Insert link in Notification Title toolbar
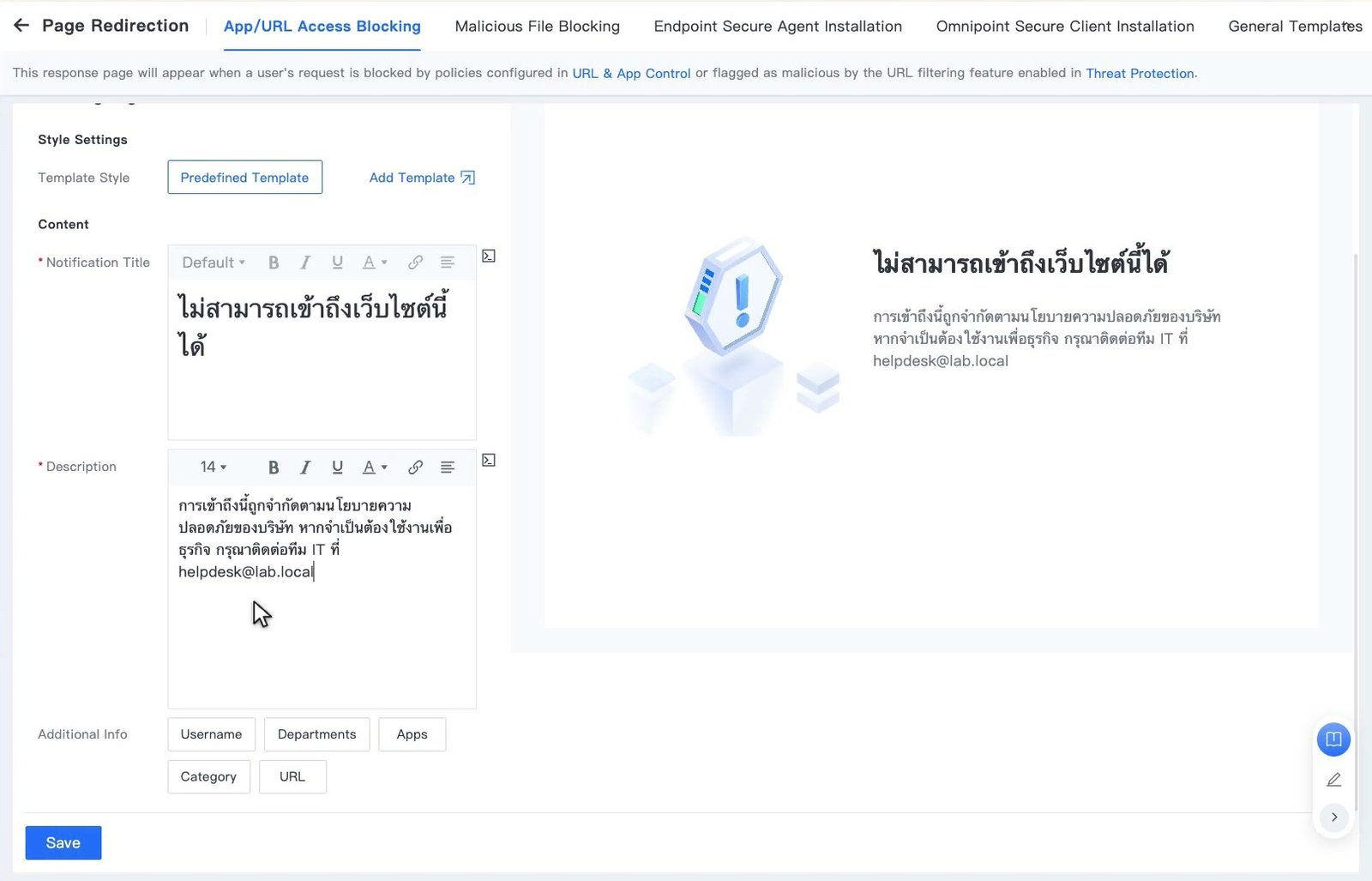Viewport: 1372px width, 881px height. click(415, 262)
